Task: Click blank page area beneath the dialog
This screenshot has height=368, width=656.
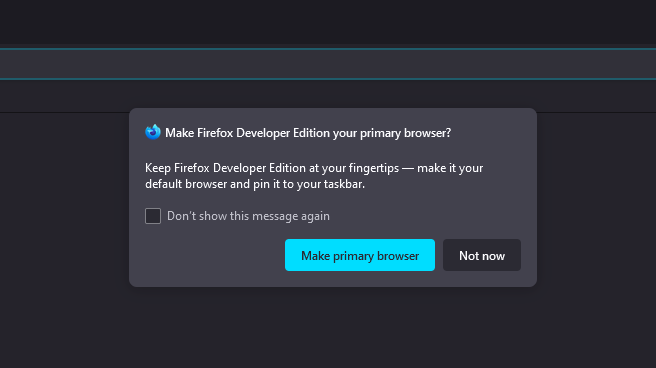Action: [x=328, y=328]
